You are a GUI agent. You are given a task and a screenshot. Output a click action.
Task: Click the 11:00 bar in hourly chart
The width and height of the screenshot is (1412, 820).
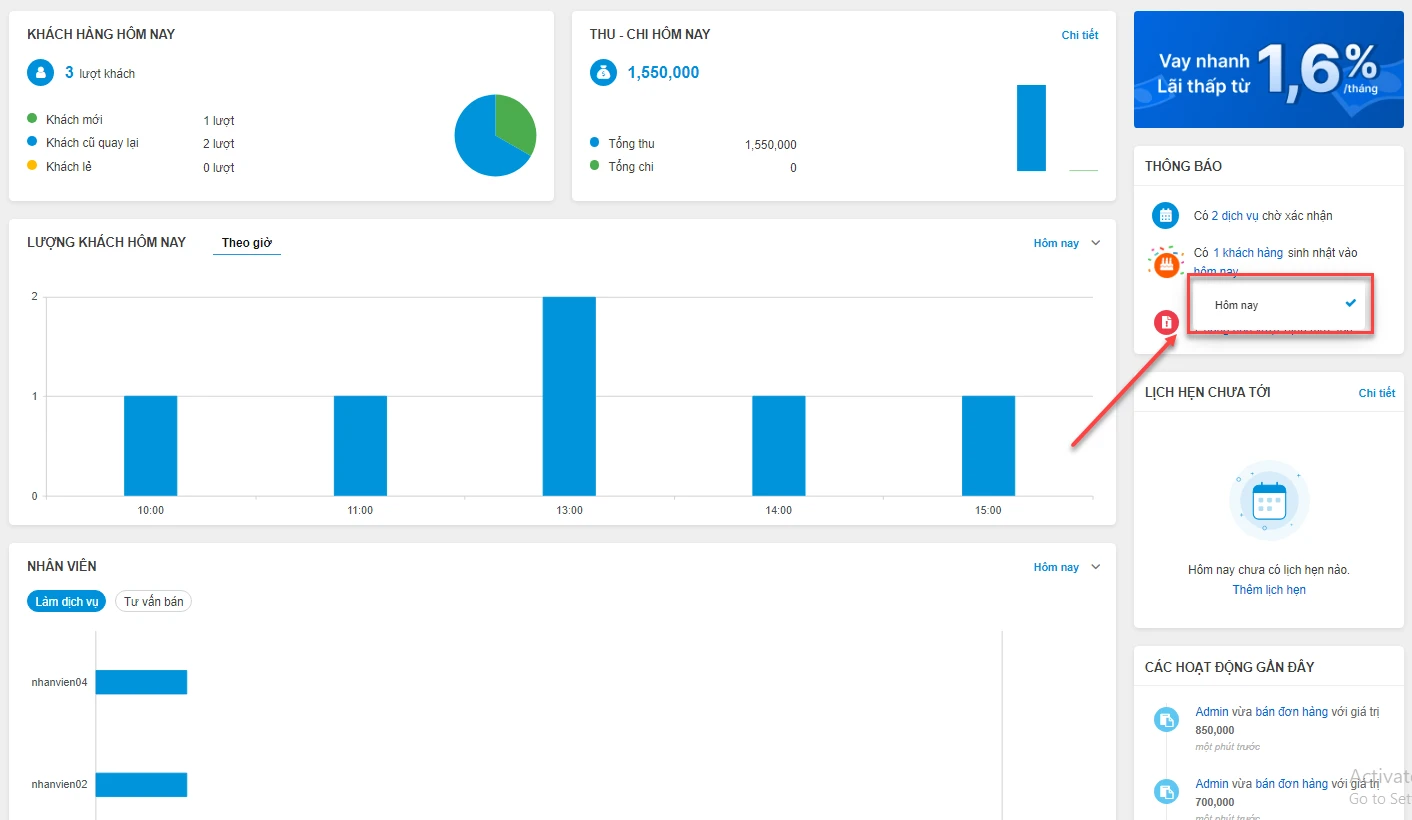tap(360, 446)
